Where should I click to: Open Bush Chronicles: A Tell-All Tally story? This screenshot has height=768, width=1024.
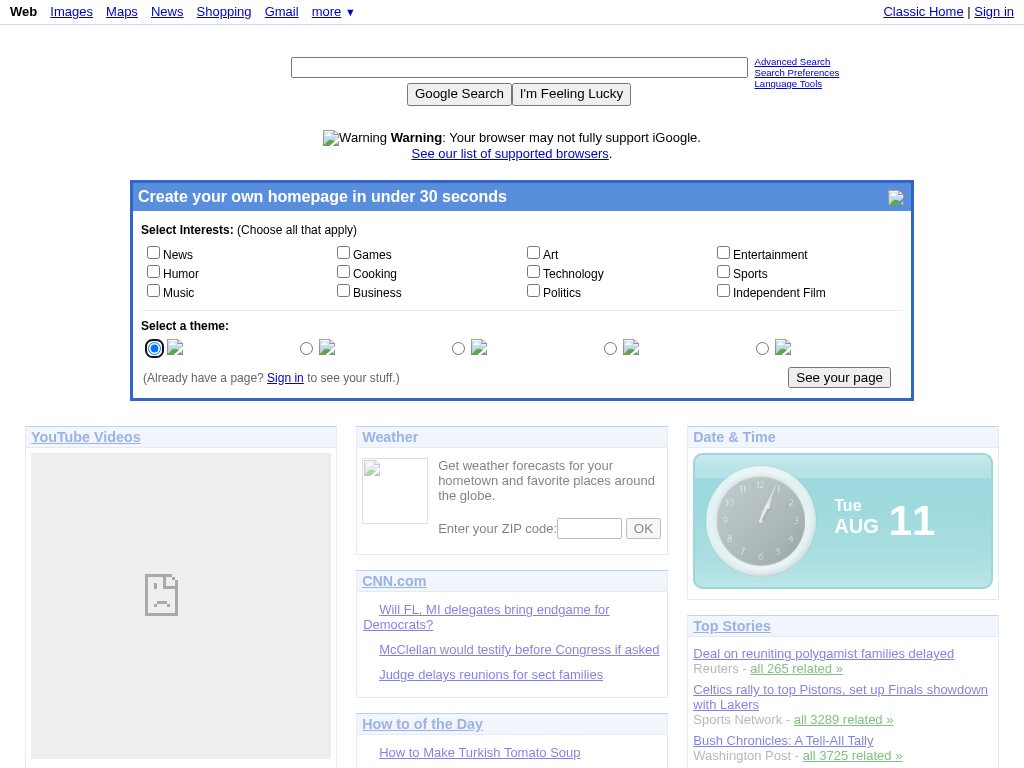(x=783, y=741)
